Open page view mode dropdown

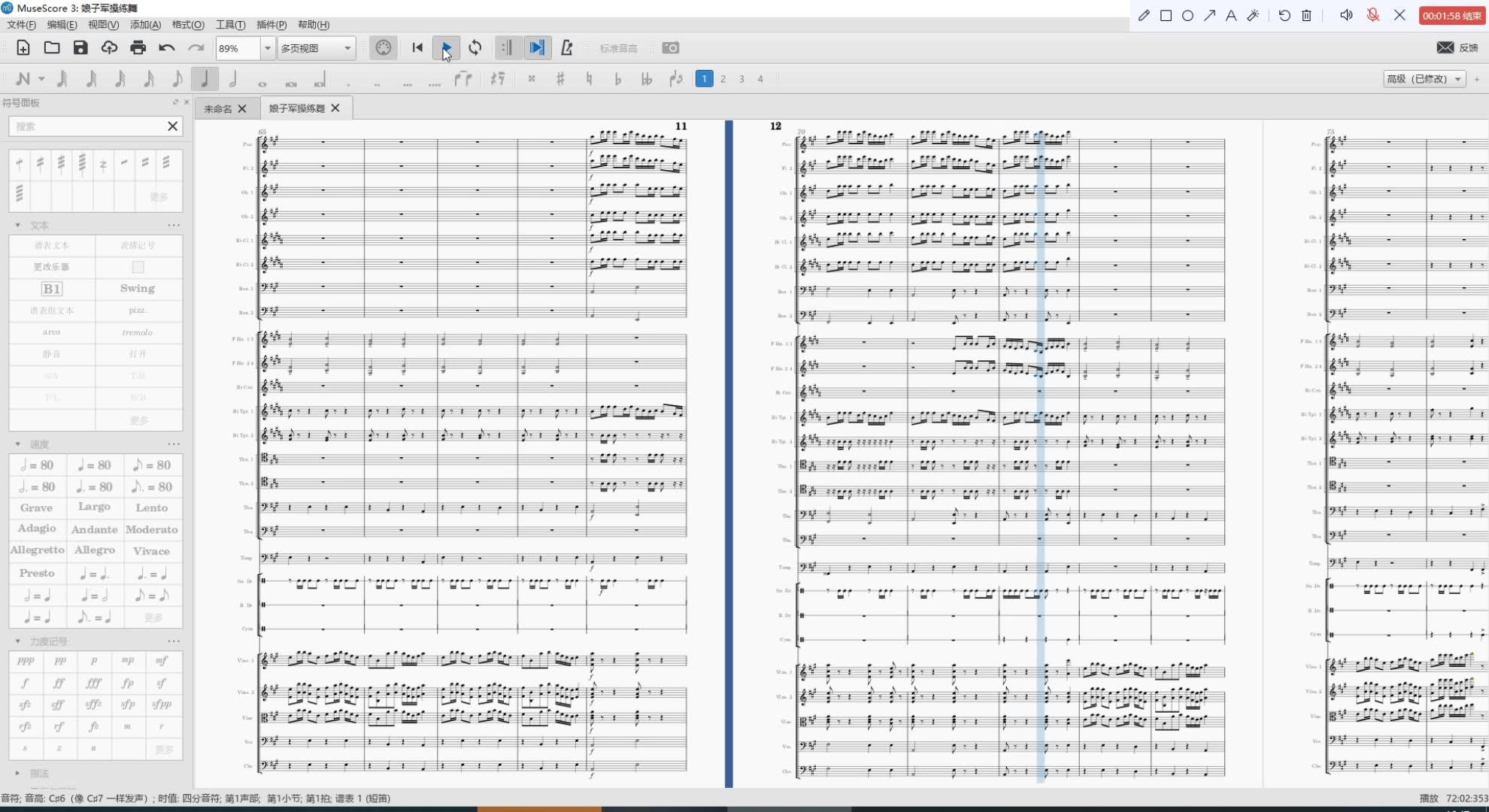(316, 48)
